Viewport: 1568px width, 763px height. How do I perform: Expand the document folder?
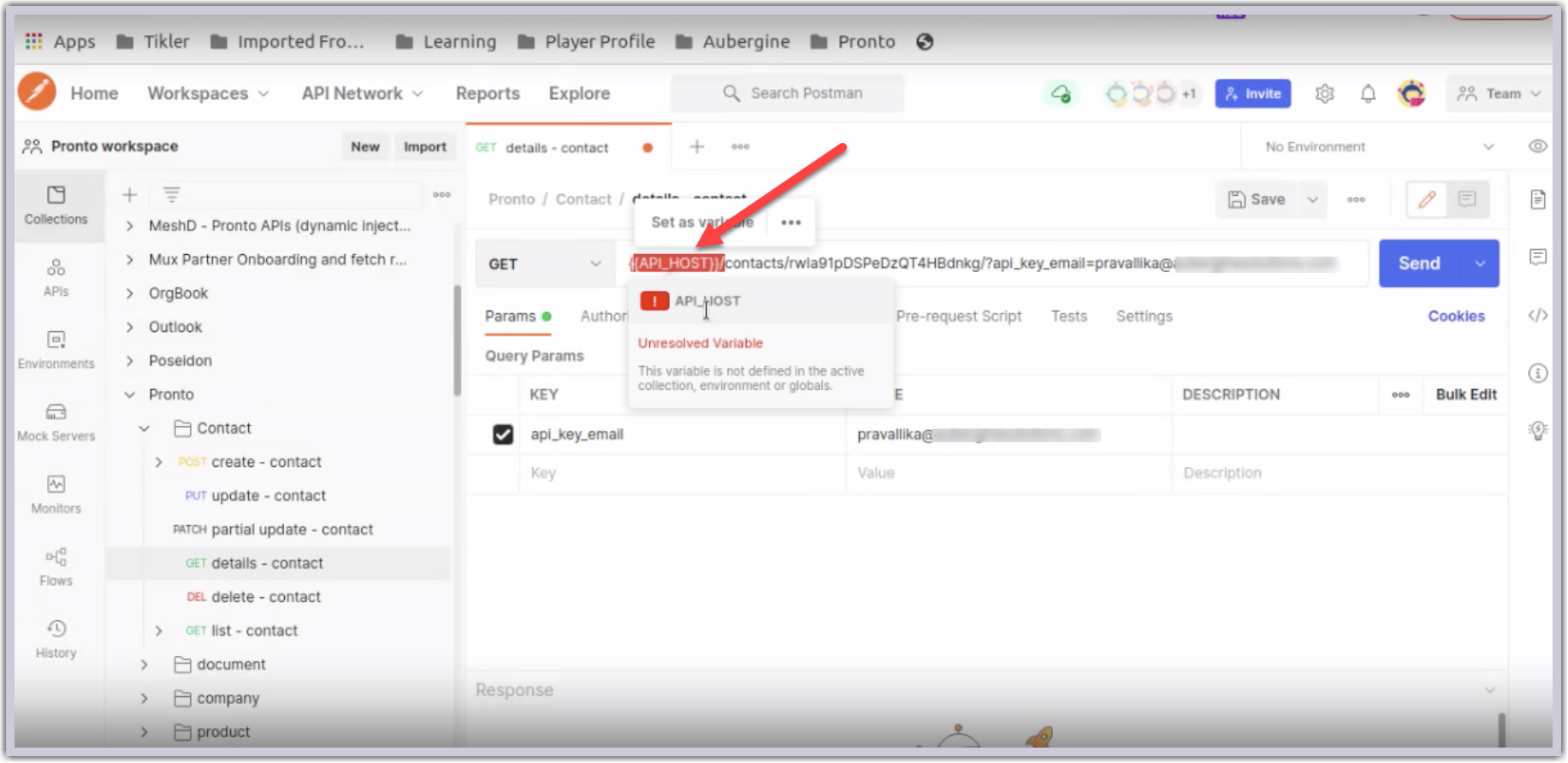pyautogui.click(x=145, y=665)
